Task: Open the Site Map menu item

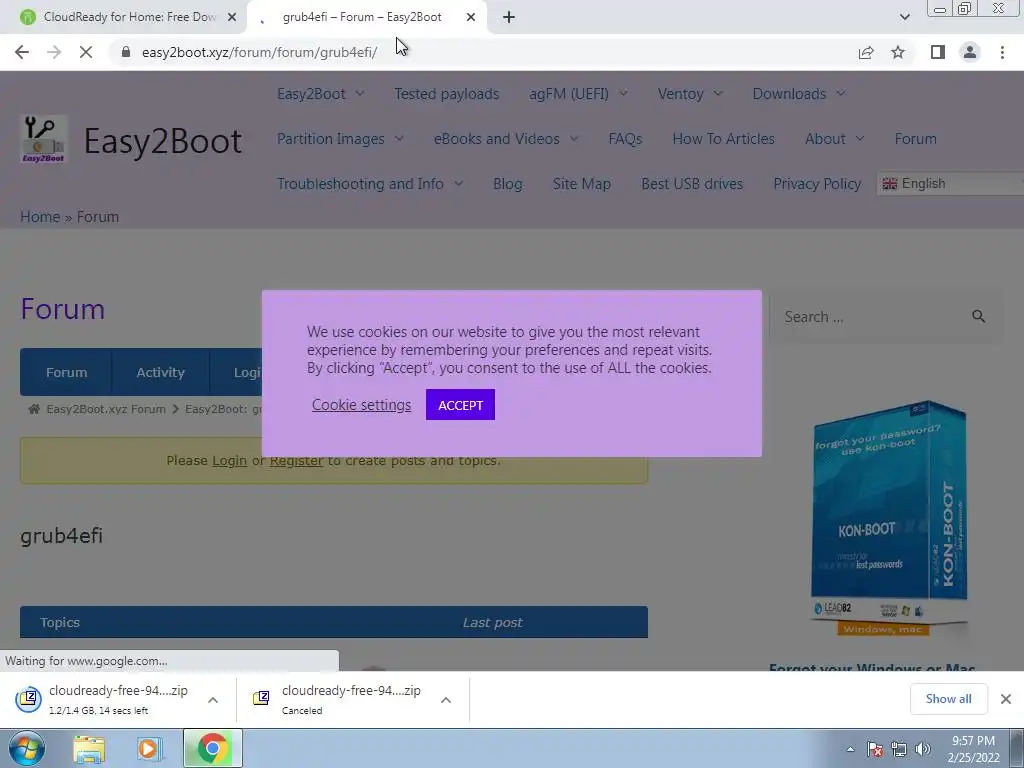Action: click(581, 184)
